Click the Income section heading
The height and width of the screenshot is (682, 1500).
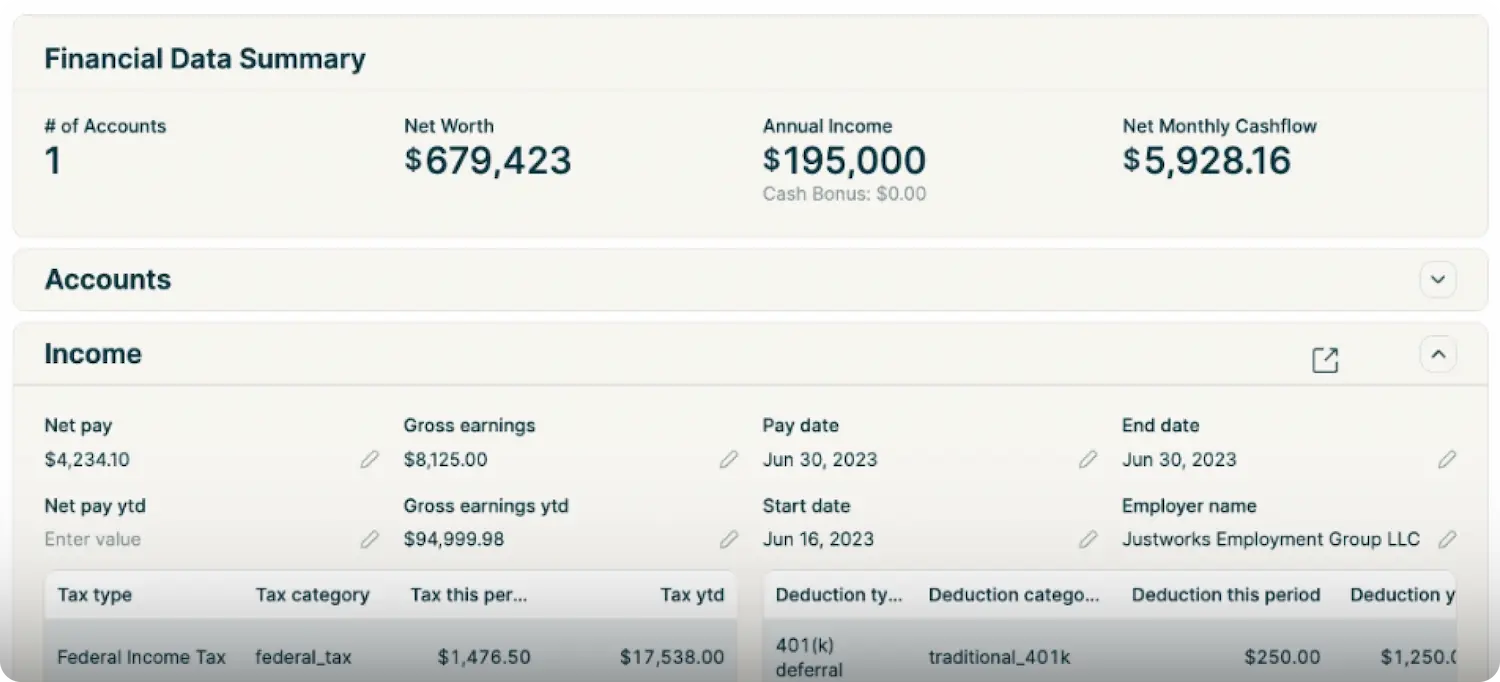tap(93, 354)
